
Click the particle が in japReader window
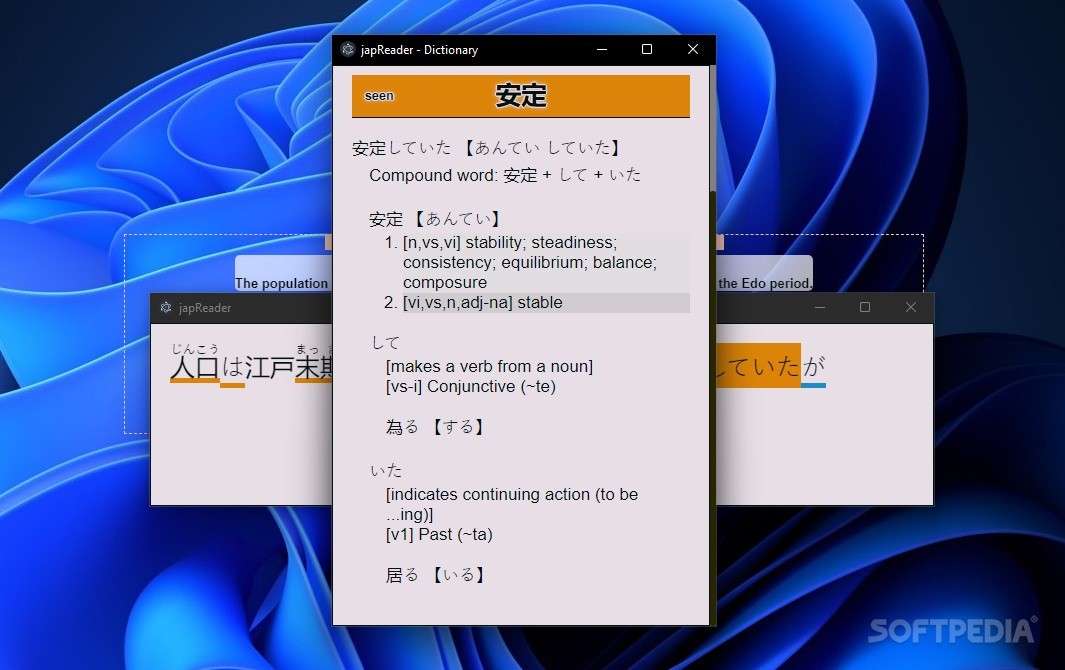tap(814, 367)
